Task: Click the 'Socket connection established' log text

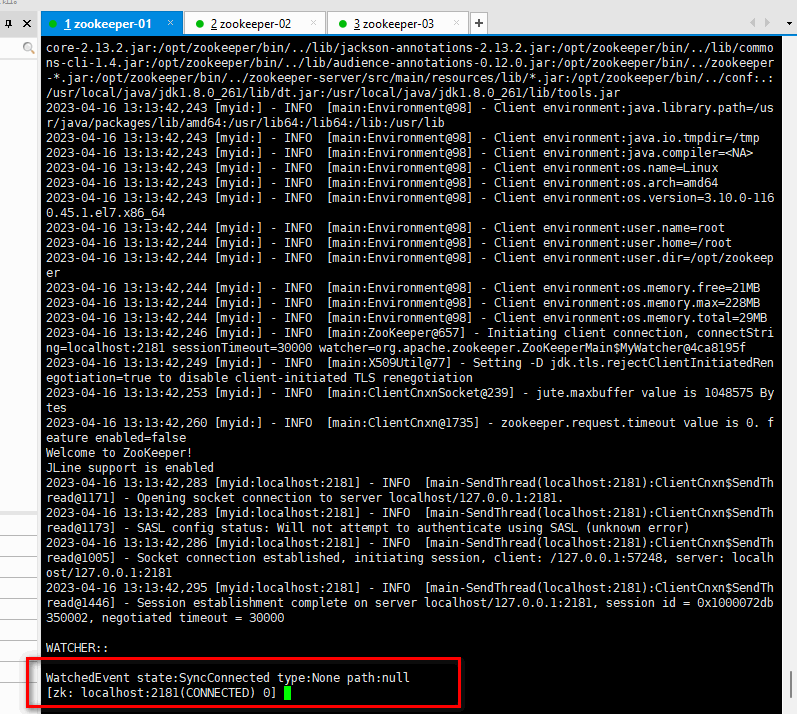Action: click(x=238, y=557)
